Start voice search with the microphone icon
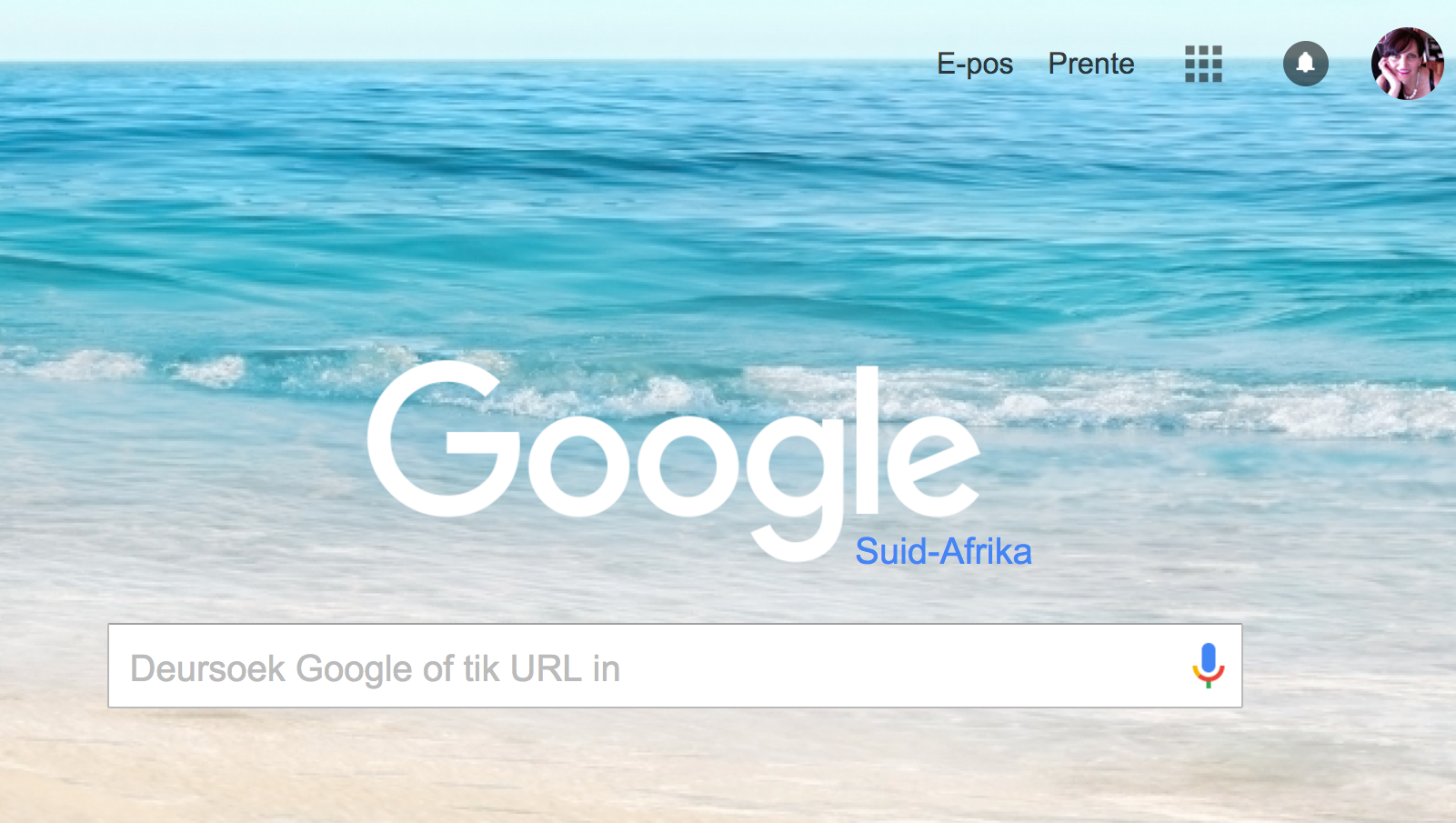This screenshot has height=823, width=1456. point(1209,666)
